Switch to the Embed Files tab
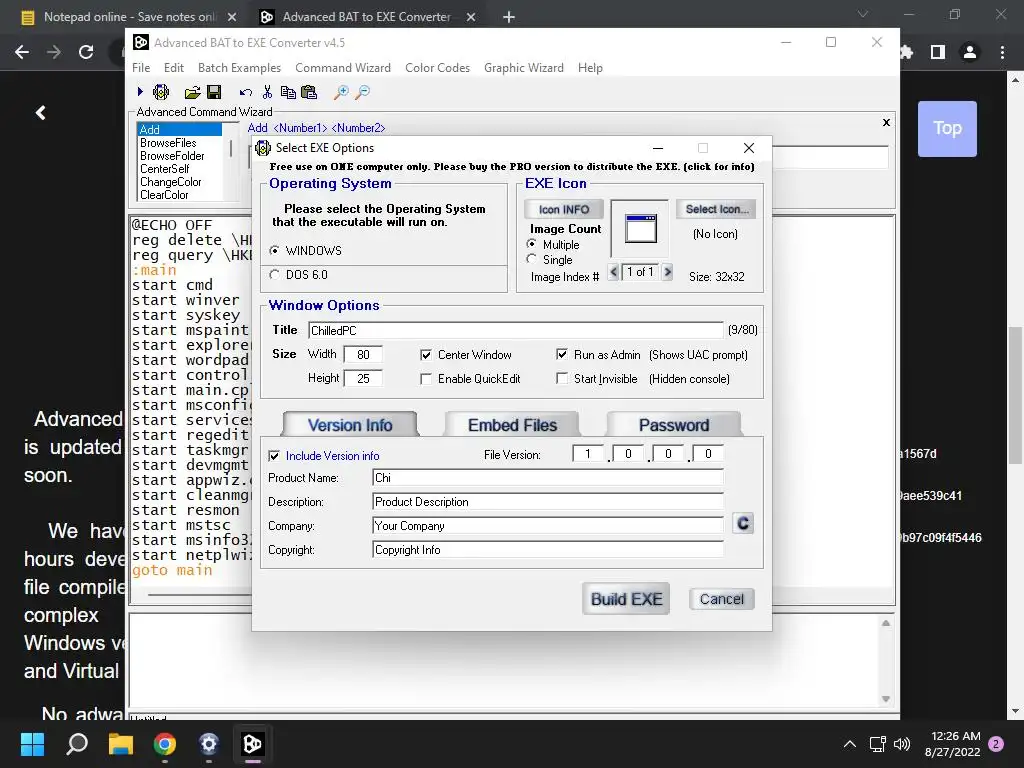The height and width of the screenshot is (768, 1024). coord(512,425)
